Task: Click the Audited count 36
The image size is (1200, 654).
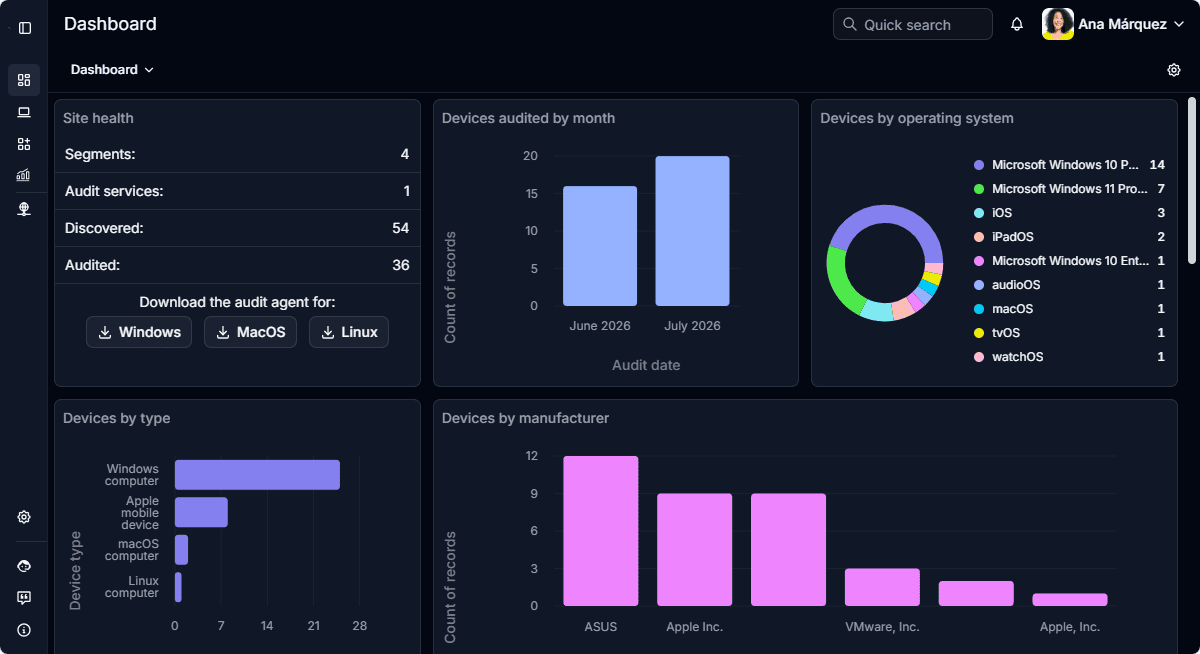Action: click(401, 265)
